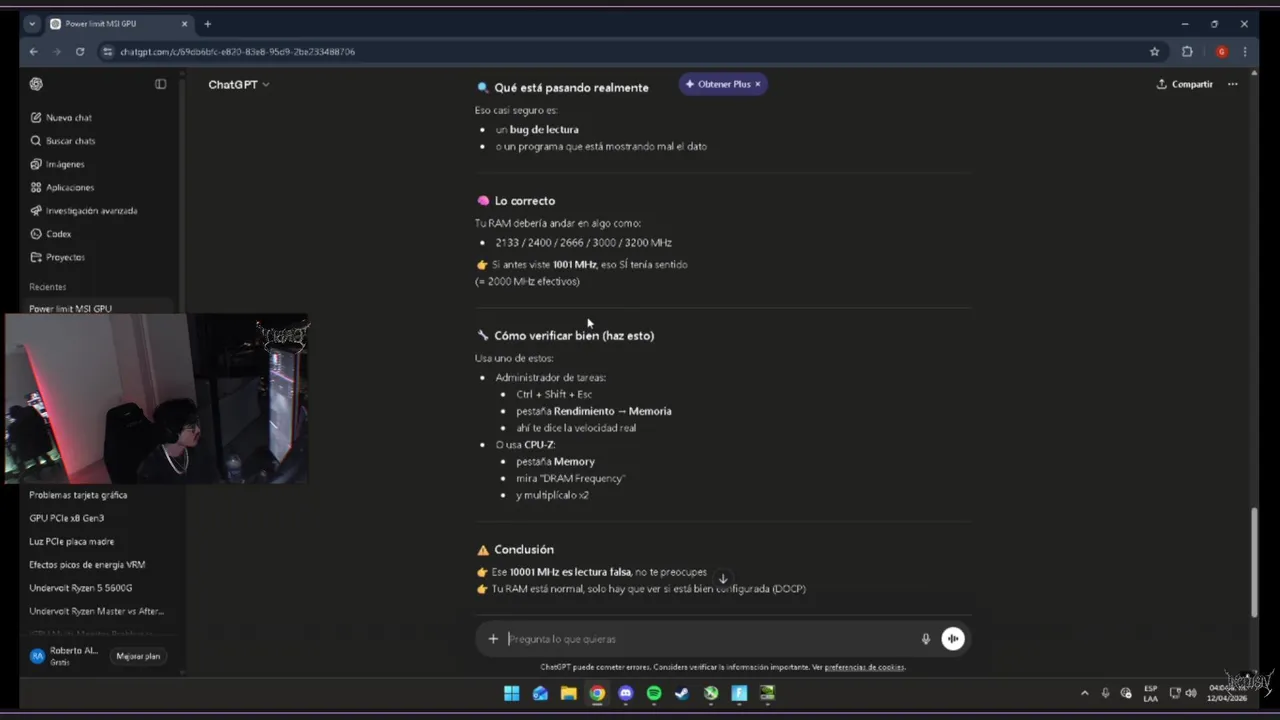Image resolution: width=1280 pixels, height=720 pixels.
Task: Open the Chrome three-dot menu
Action: 1245,51
